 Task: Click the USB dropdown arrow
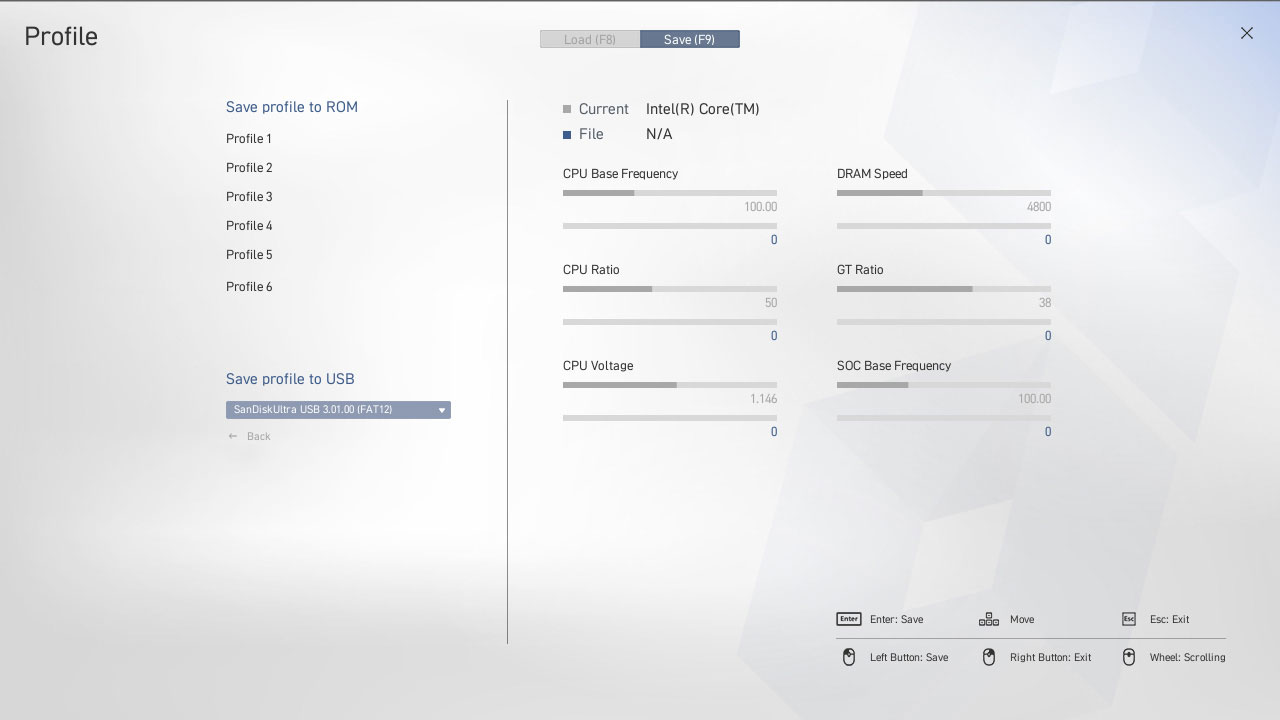tap(441, 410)
